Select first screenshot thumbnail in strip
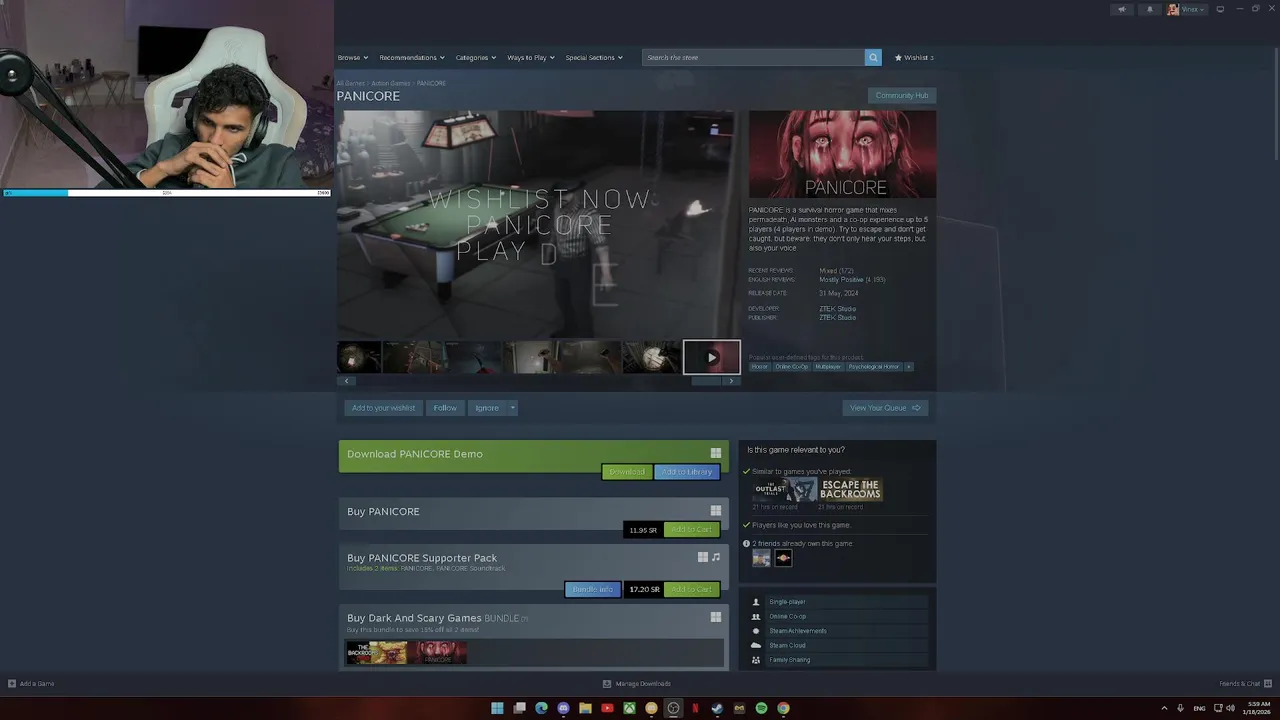Viewport: 1280px width, 720px height. click(x=359, y=357)
